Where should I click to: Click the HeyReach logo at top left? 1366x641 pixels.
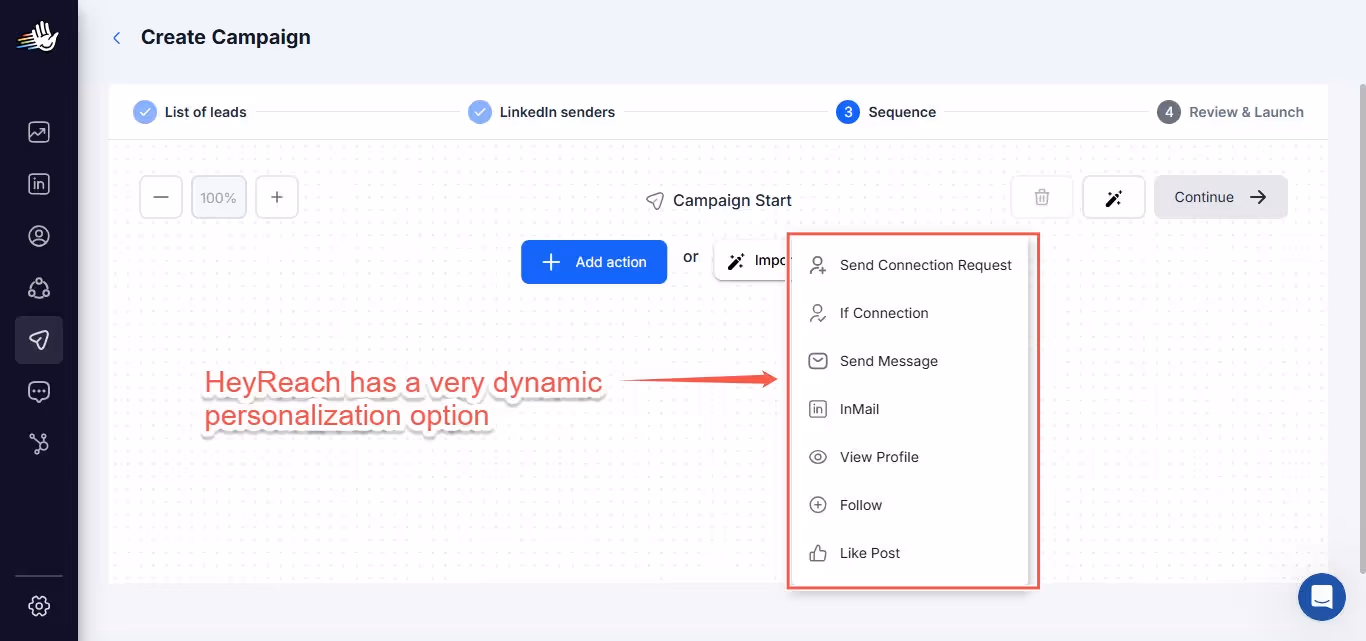click(x=38, y=36)
